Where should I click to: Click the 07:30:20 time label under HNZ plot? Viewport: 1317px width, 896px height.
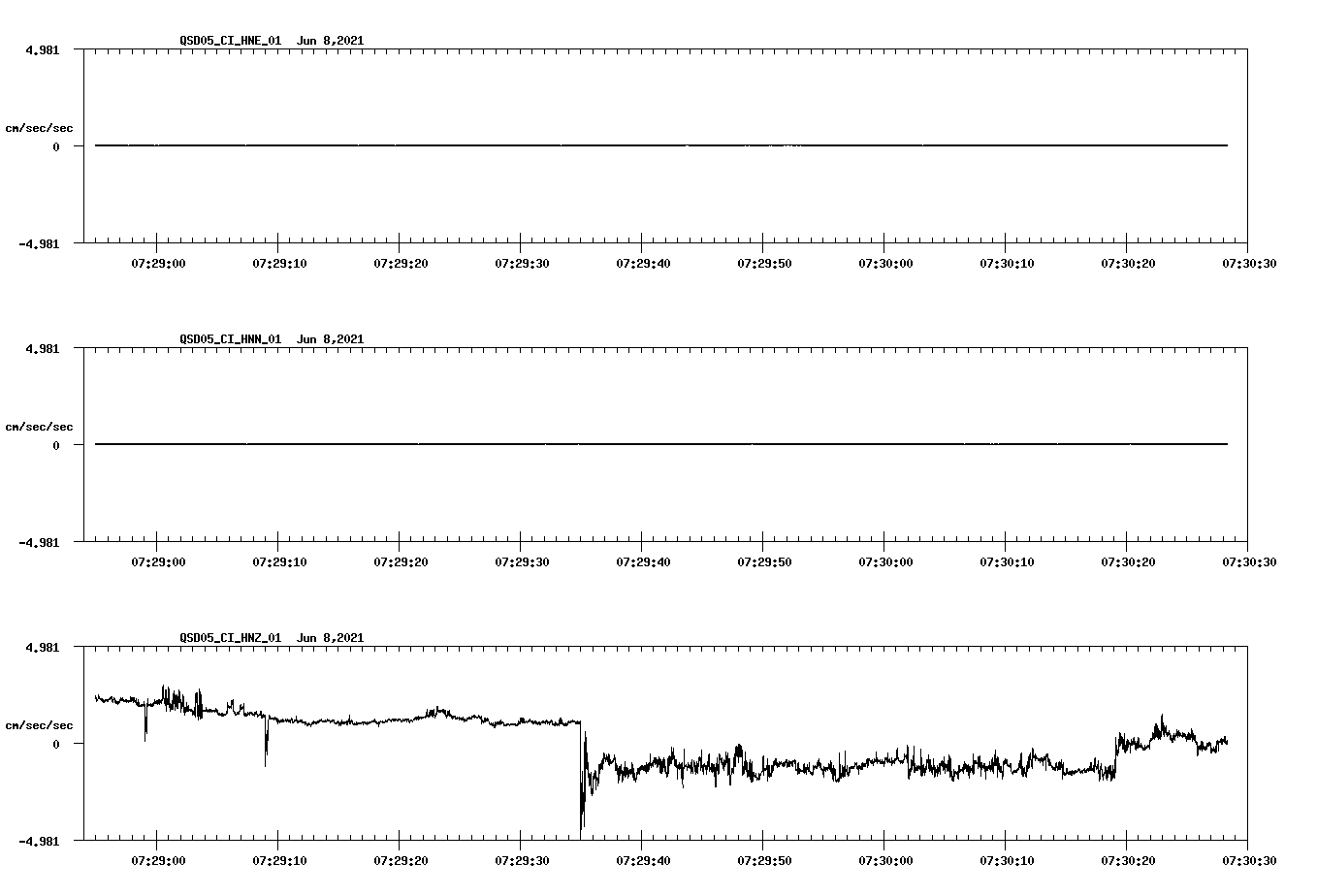[1128, 860]
